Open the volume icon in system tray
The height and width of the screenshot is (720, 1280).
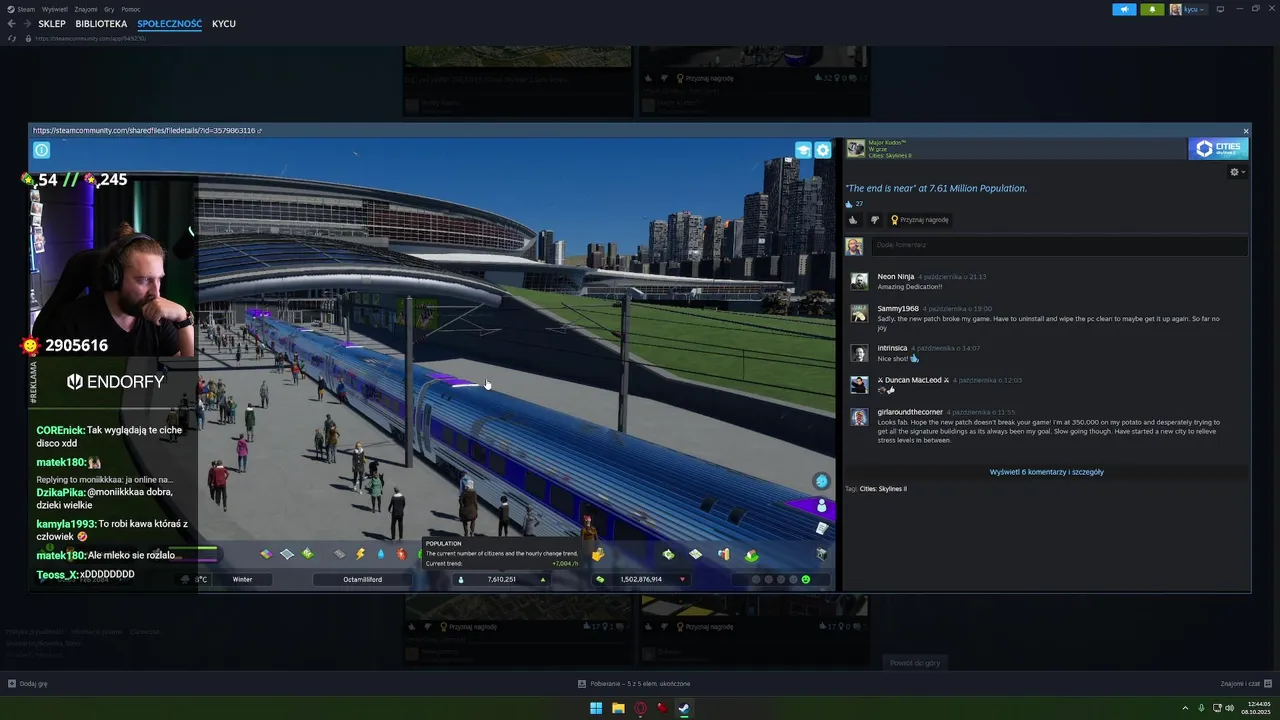1229,708
